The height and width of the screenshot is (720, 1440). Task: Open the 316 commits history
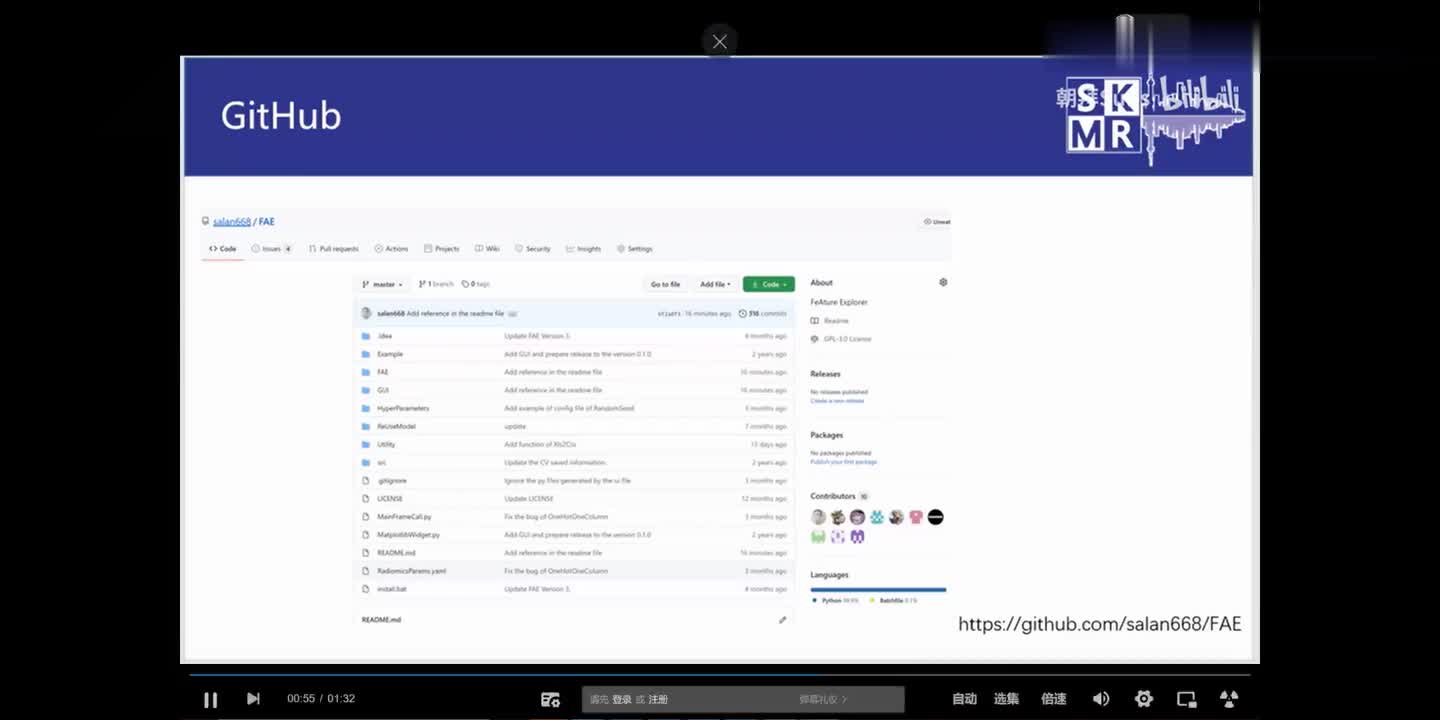[x=763, y=314]
